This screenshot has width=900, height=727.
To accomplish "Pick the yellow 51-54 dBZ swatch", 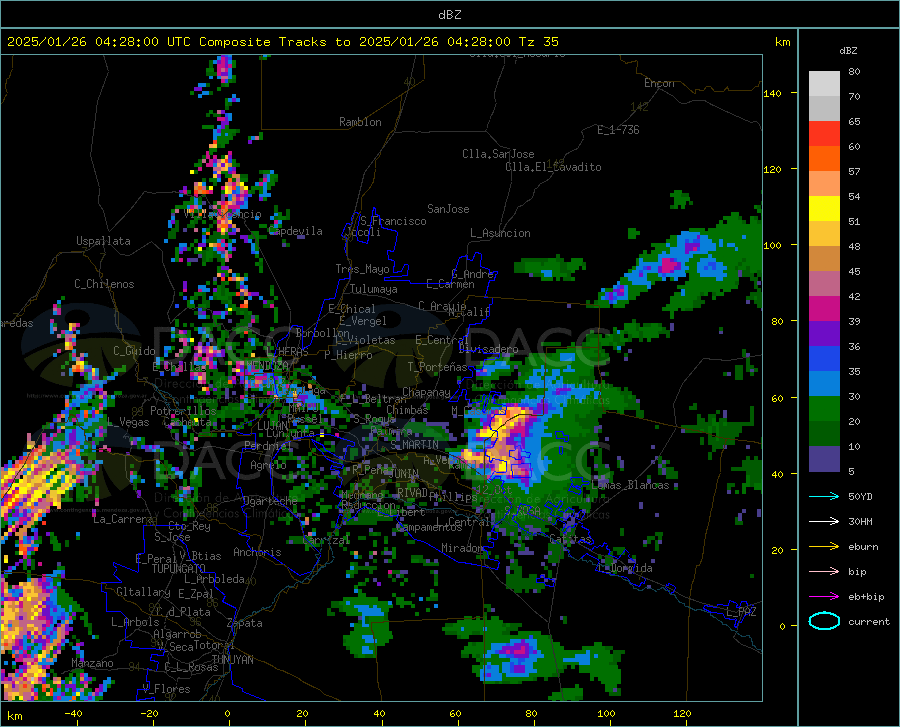I will click(824, 209).
